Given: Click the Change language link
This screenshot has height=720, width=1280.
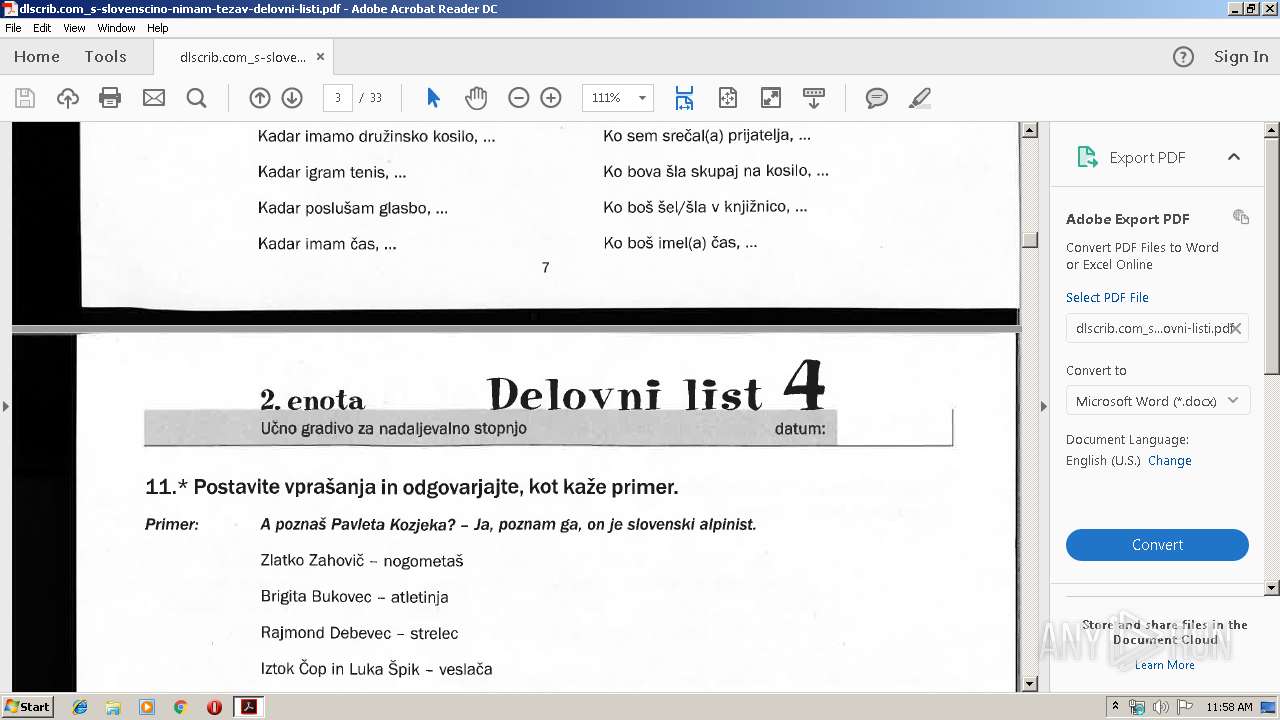Looking at the screenshot, I should point(1170,461).
